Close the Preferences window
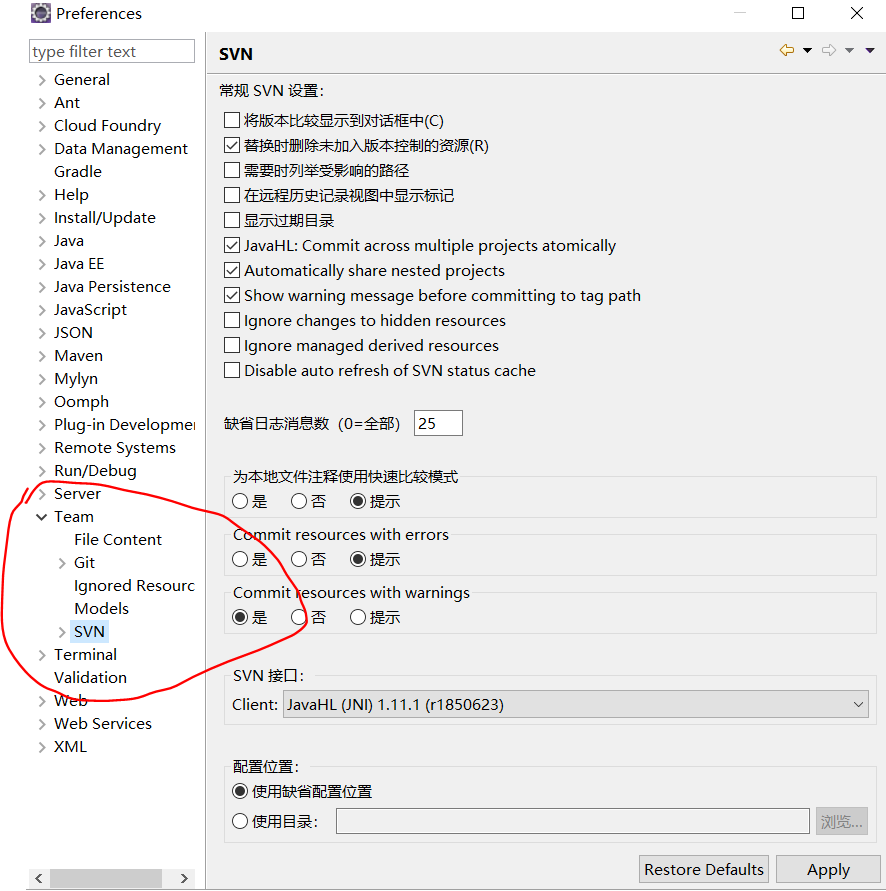The width and height of the screenshot is (886, 891). pos(856,13)
